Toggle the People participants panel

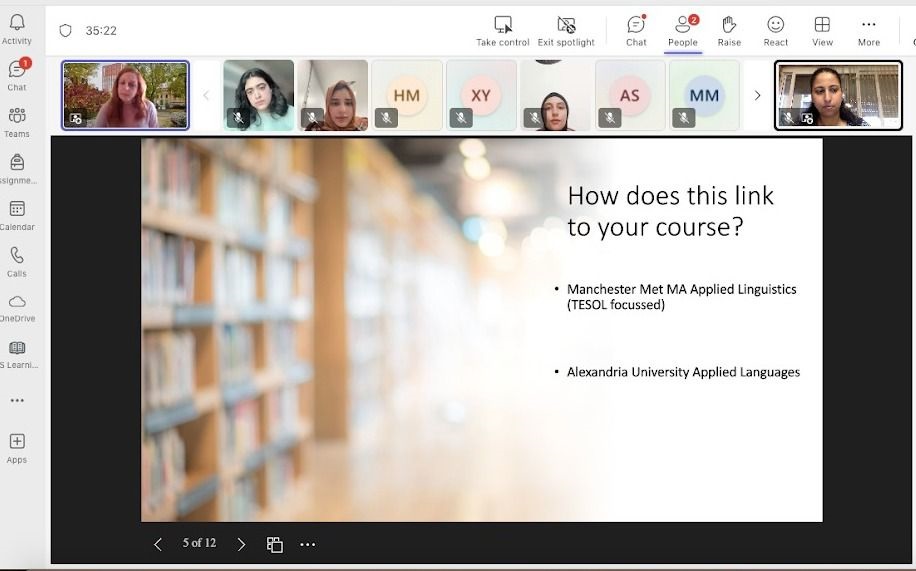[683, 31]
